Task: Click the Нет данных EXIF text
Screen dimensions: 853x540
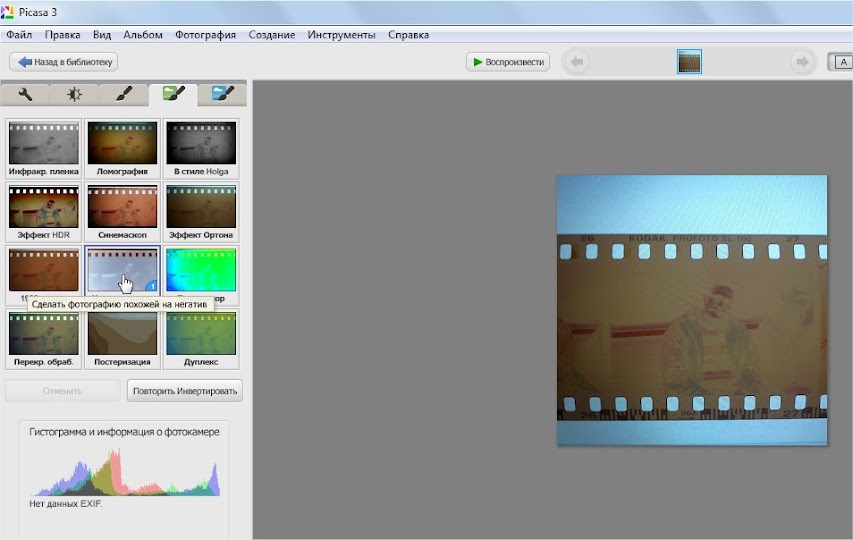Action: pos(66,504)
